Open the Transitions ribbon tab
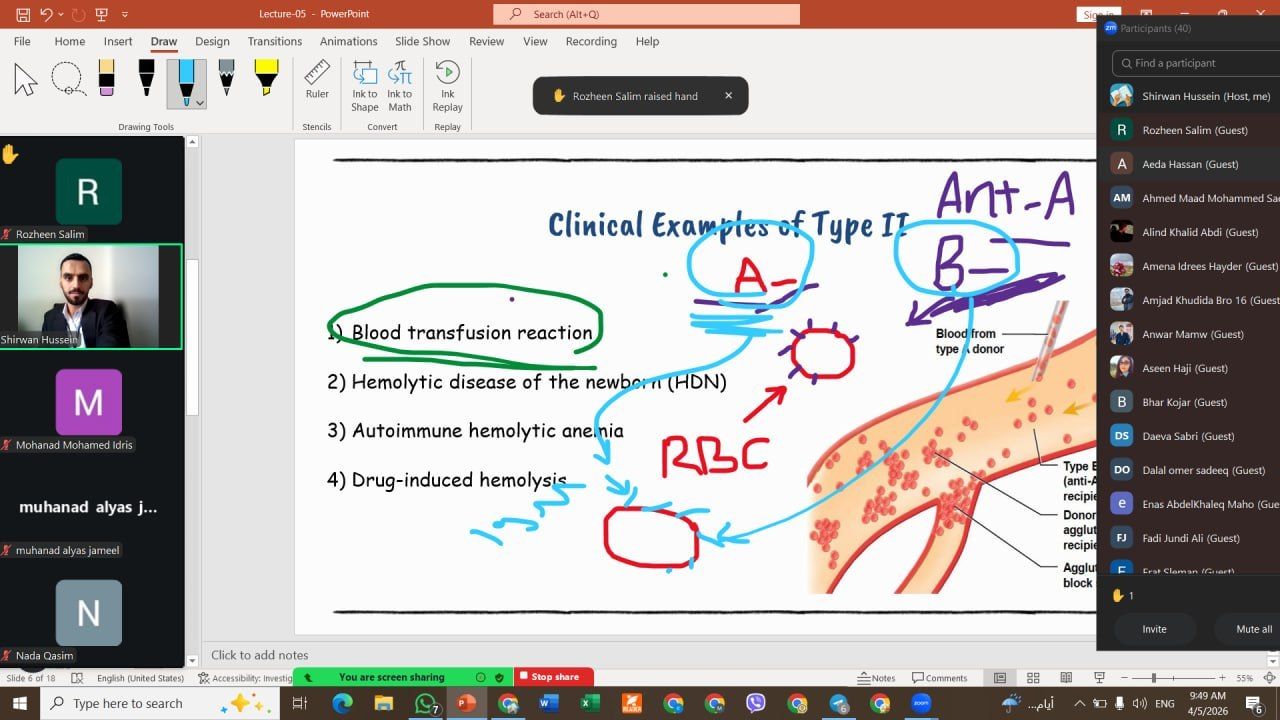The height and width of the screenshot is (720, 1280). coord(274,41)
